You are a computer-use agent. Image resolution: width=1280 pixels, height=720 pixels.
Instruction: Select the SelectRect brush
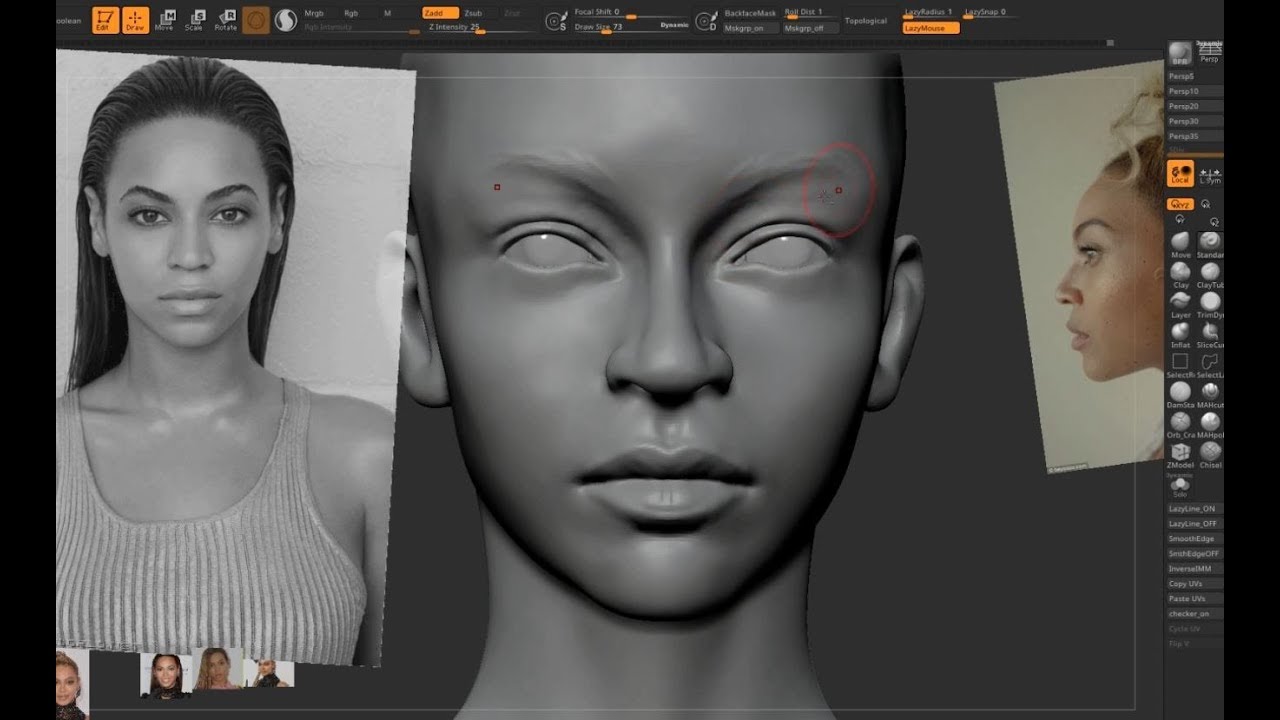(x=1181, y=365)
